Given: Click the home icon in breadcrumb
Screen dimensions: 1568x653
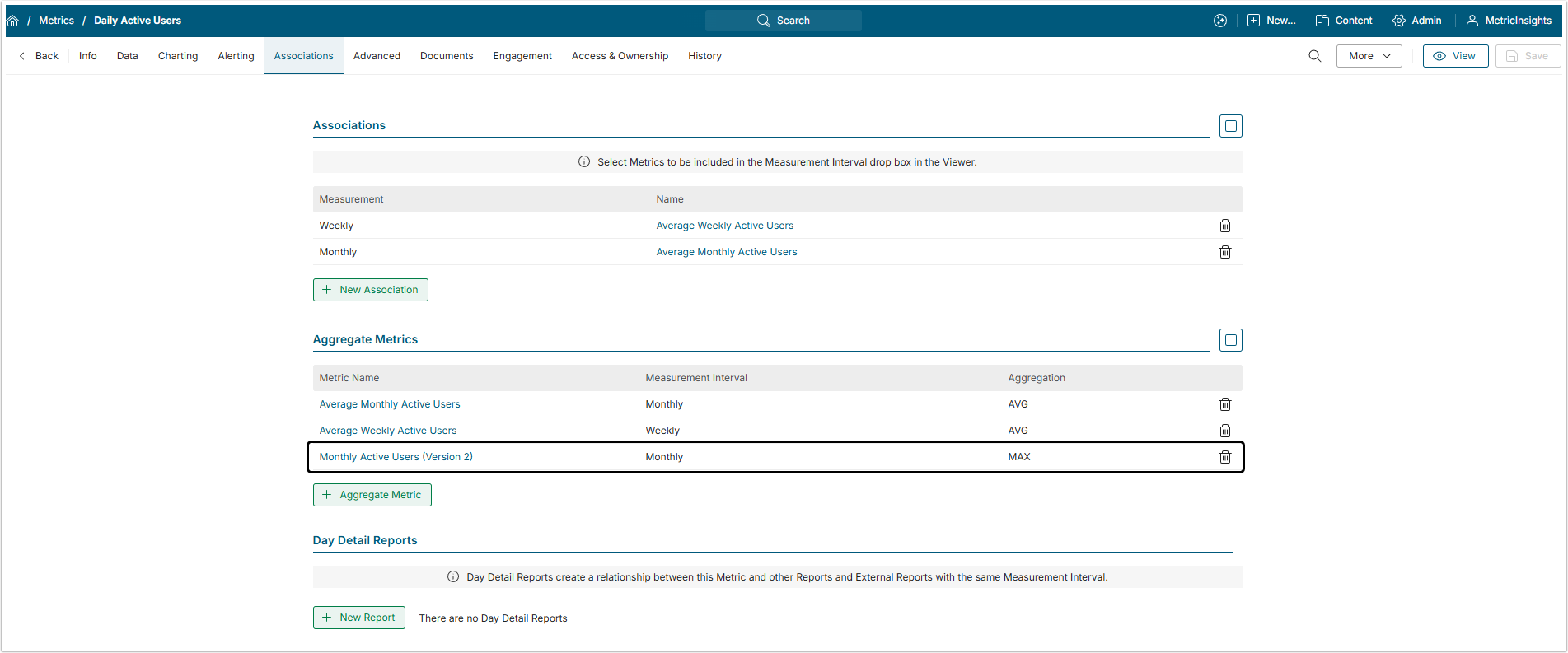Looking at the screenshot, I should pos(12,21).
